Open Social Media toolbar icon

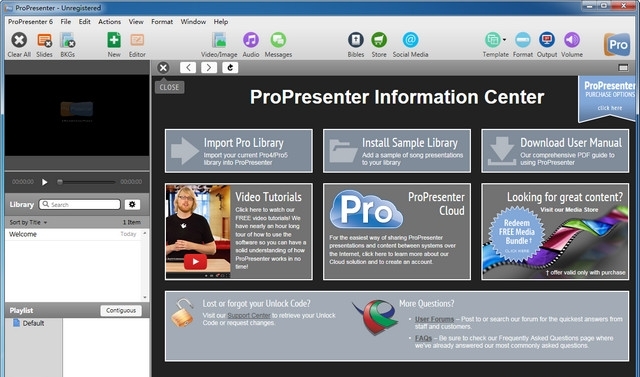tap(410, 40)
